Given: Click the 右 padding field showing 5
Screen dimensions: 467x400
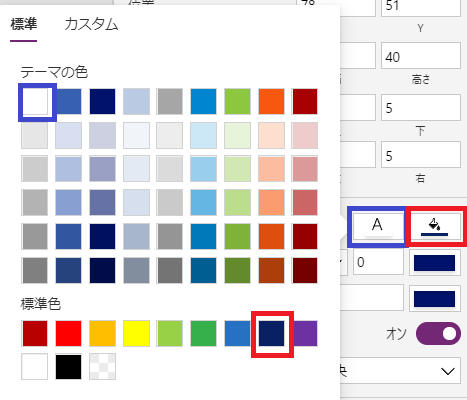Looking at the screenshot, I should [x=421, y=155].
